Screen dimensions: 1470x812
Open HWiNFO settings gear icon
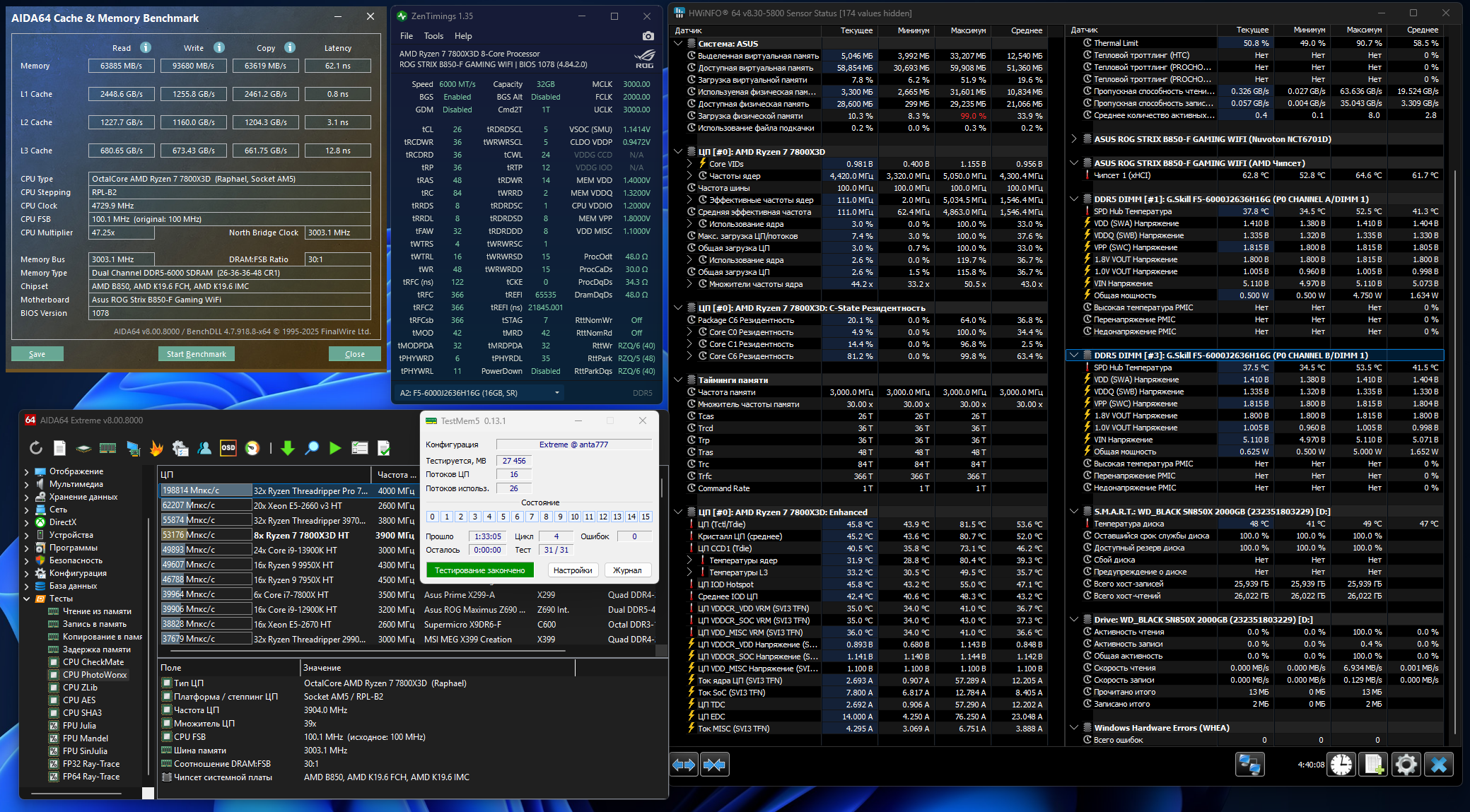1406,765
